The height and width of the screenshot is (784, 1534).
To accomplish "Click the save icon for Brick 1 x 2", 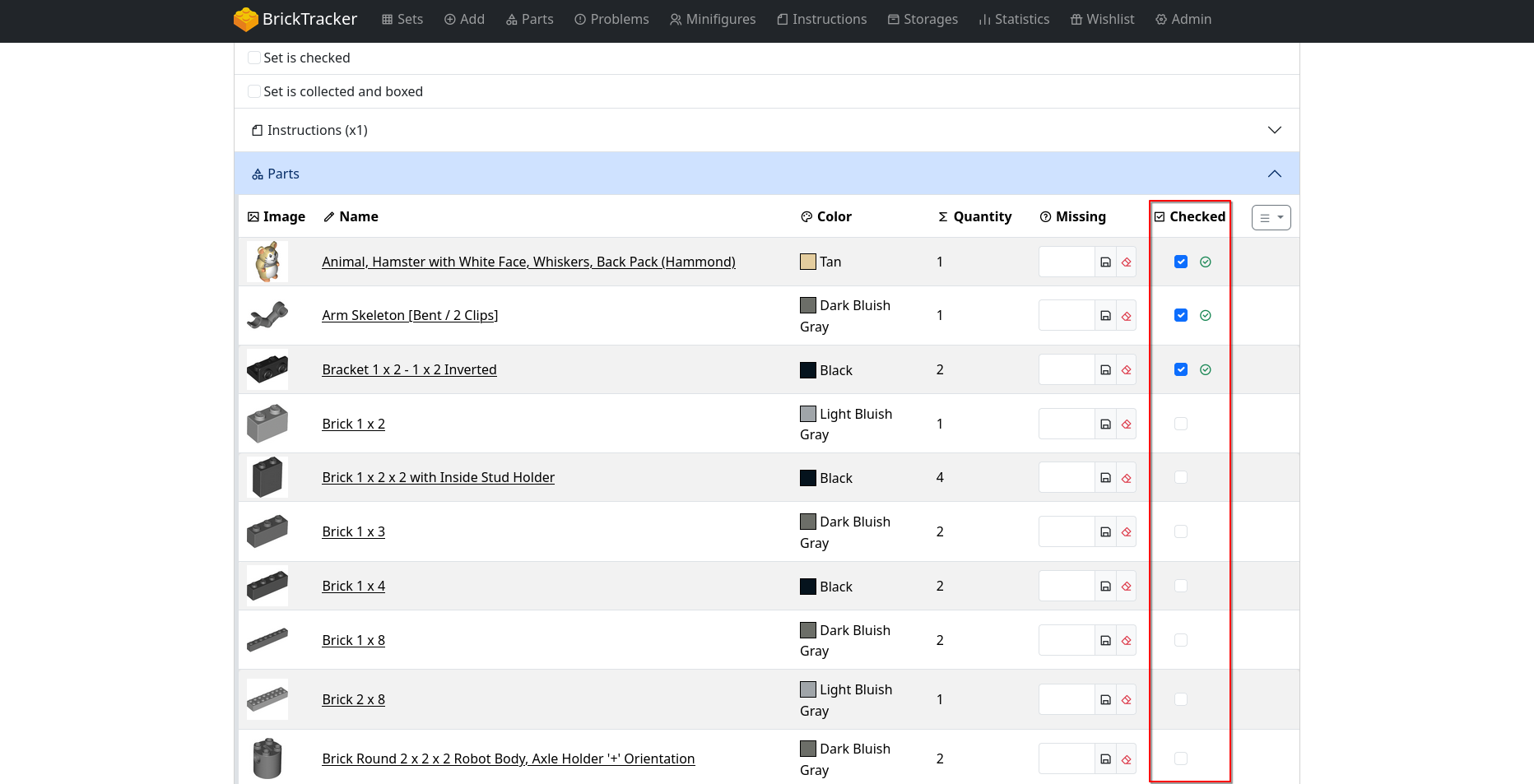I will (1105, 424).
